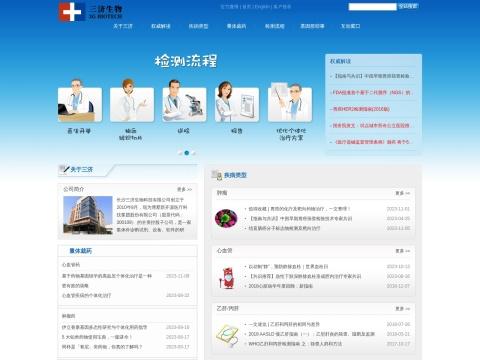Open the 心血管疾病的个体化治疗 article
This screenshot has height=360, width=480.
[86, 295]
